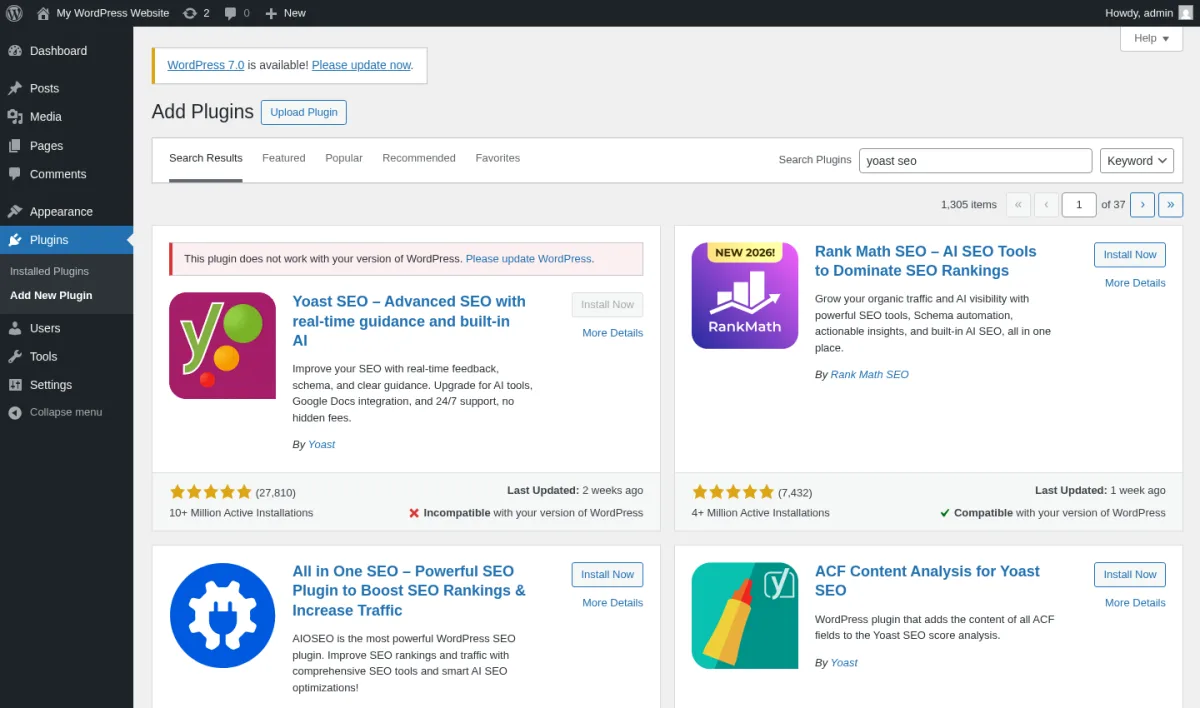
Task: Click the 10+ Million Active Installations text
Action: point(241,513)
